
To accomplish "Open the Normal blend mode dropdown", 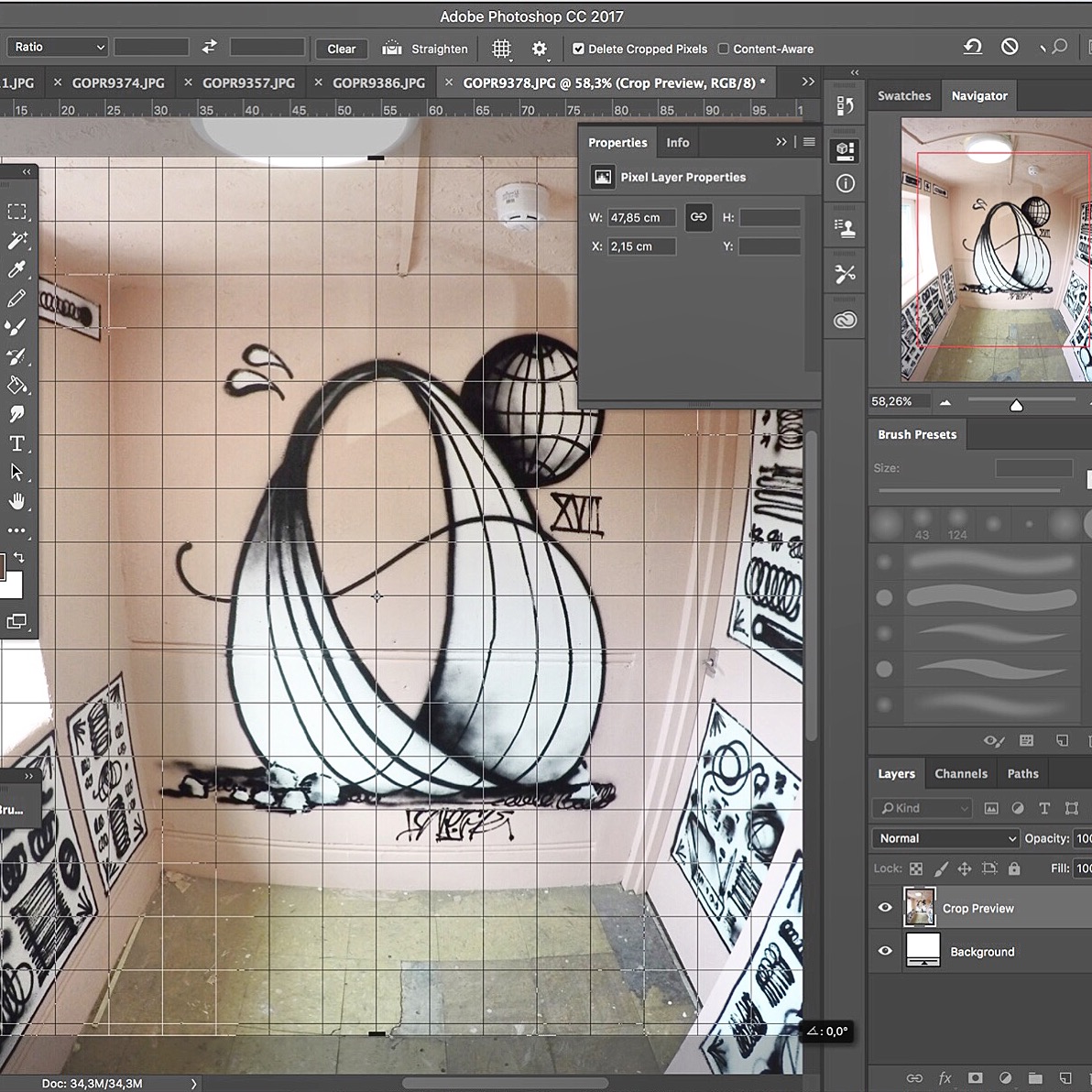I will pyautogui.click(x=945, y=838).
